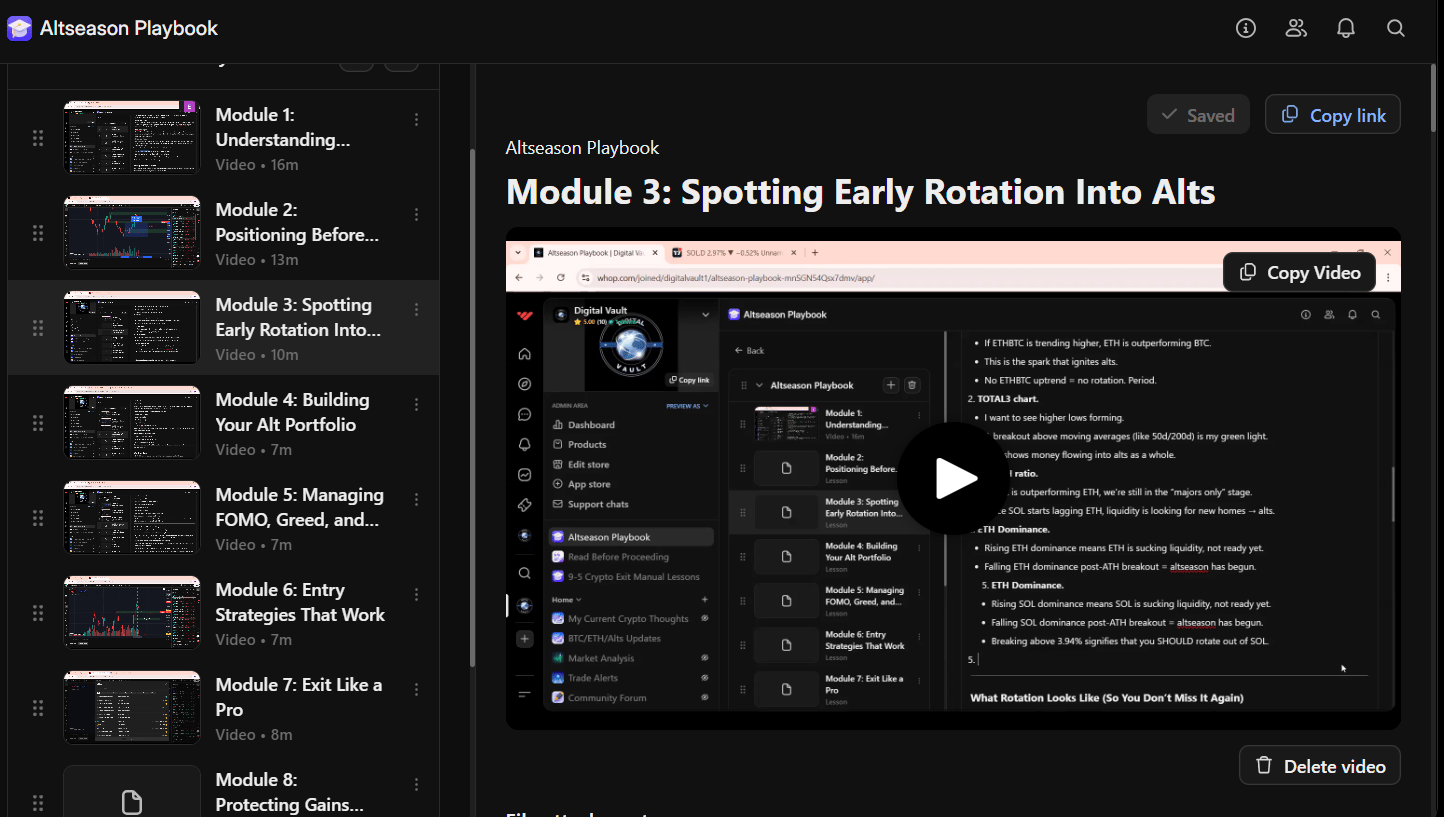Click the 'Video • 16m' label
This screenshot has height=817, width=1444.
point(257,165)
